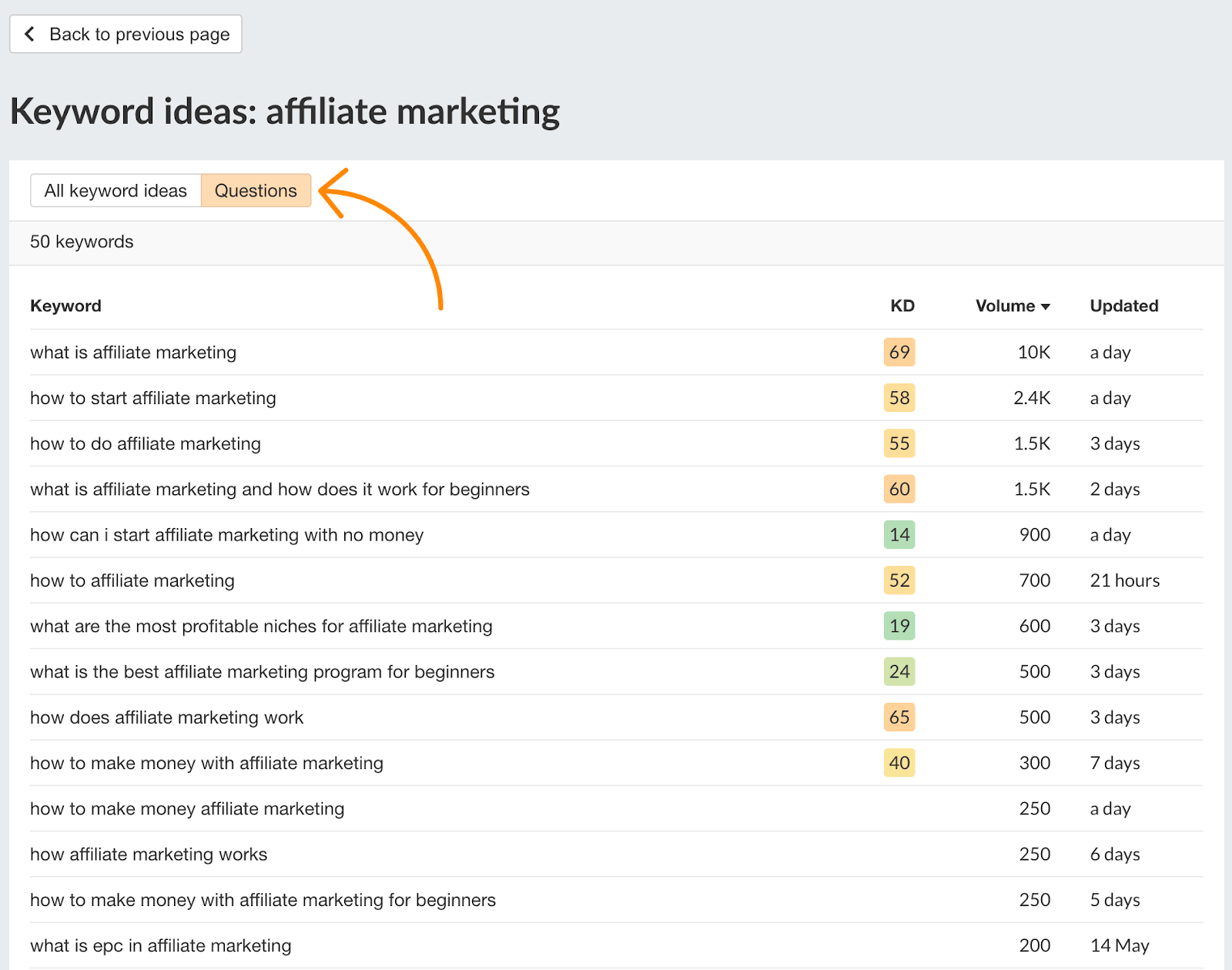Select 'what is epc in affiliate marketing'
Viewport: 1232px width, 970px height.
160,945
